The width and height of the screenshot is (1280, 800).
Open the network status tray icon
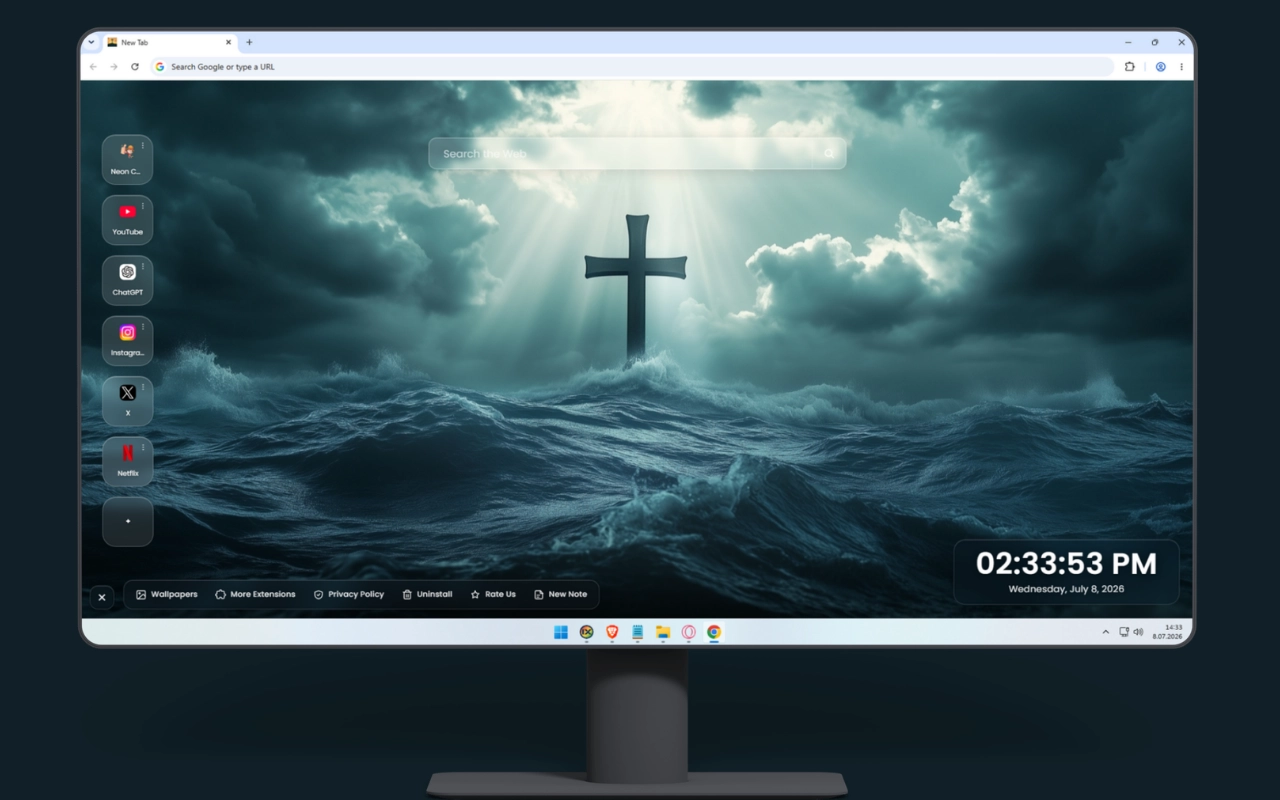pos(1124,632)
